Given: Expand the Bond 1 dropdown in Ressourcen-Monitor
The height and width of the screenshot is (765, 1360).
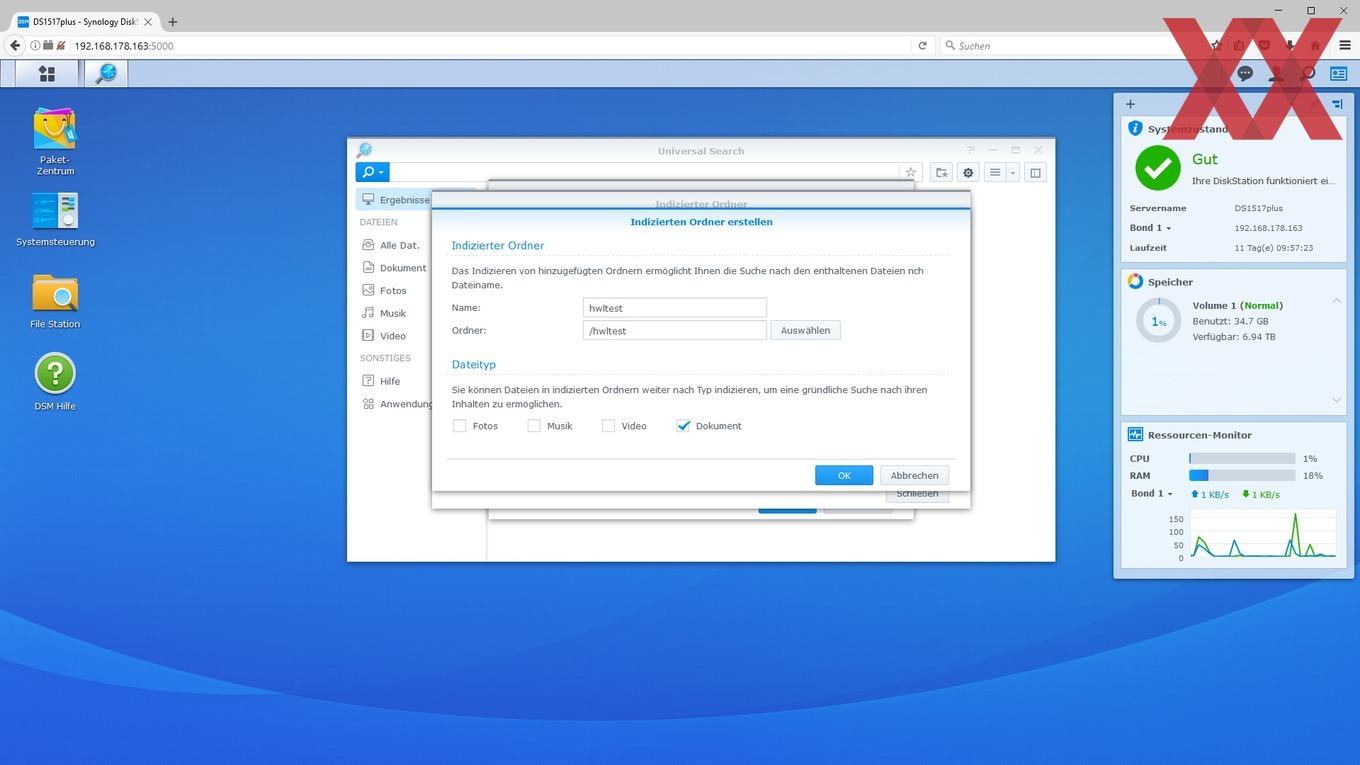Looking at the screenshot, I should [1151, 494].
